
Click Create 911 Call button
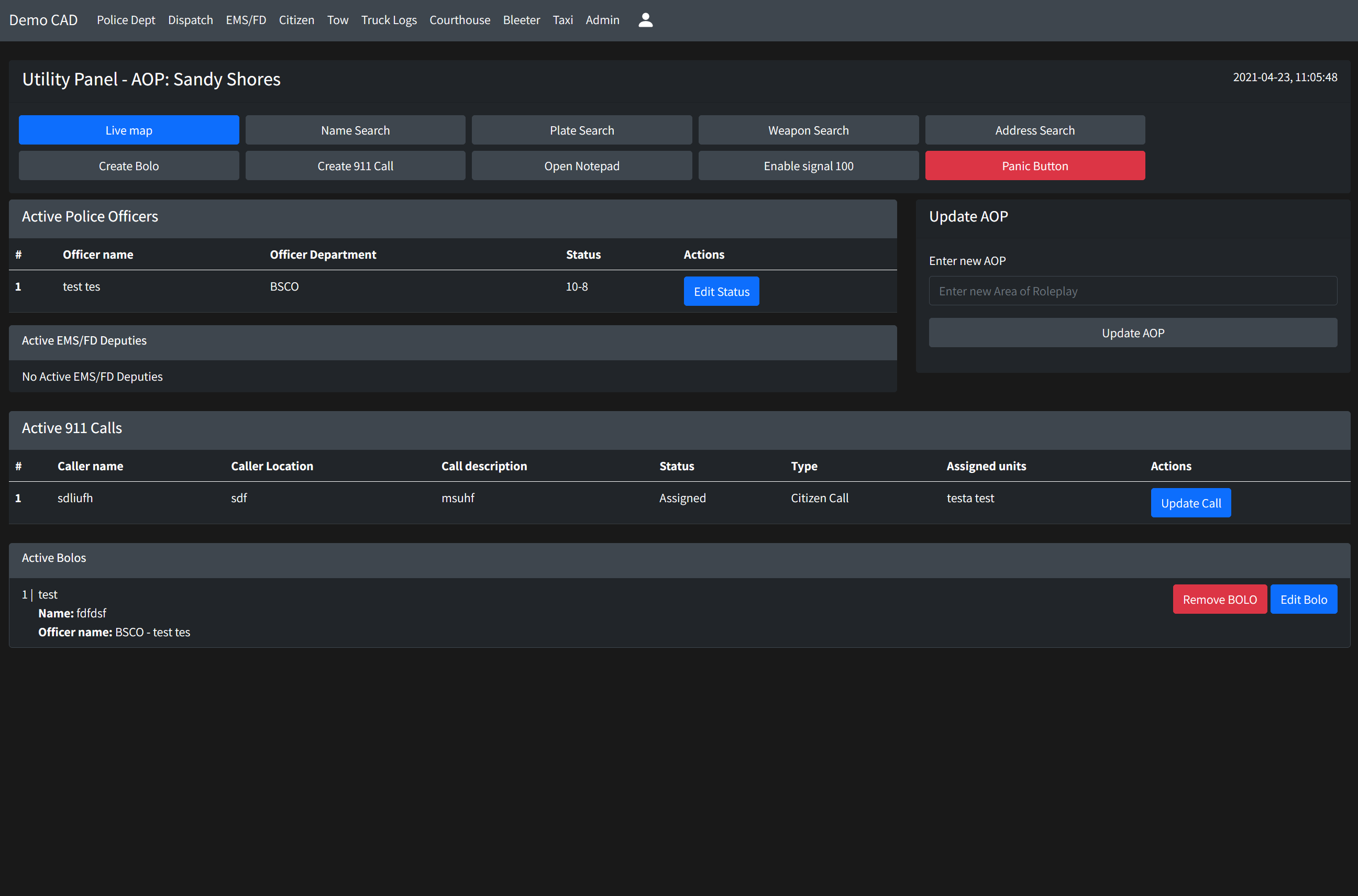pos(355,166)
